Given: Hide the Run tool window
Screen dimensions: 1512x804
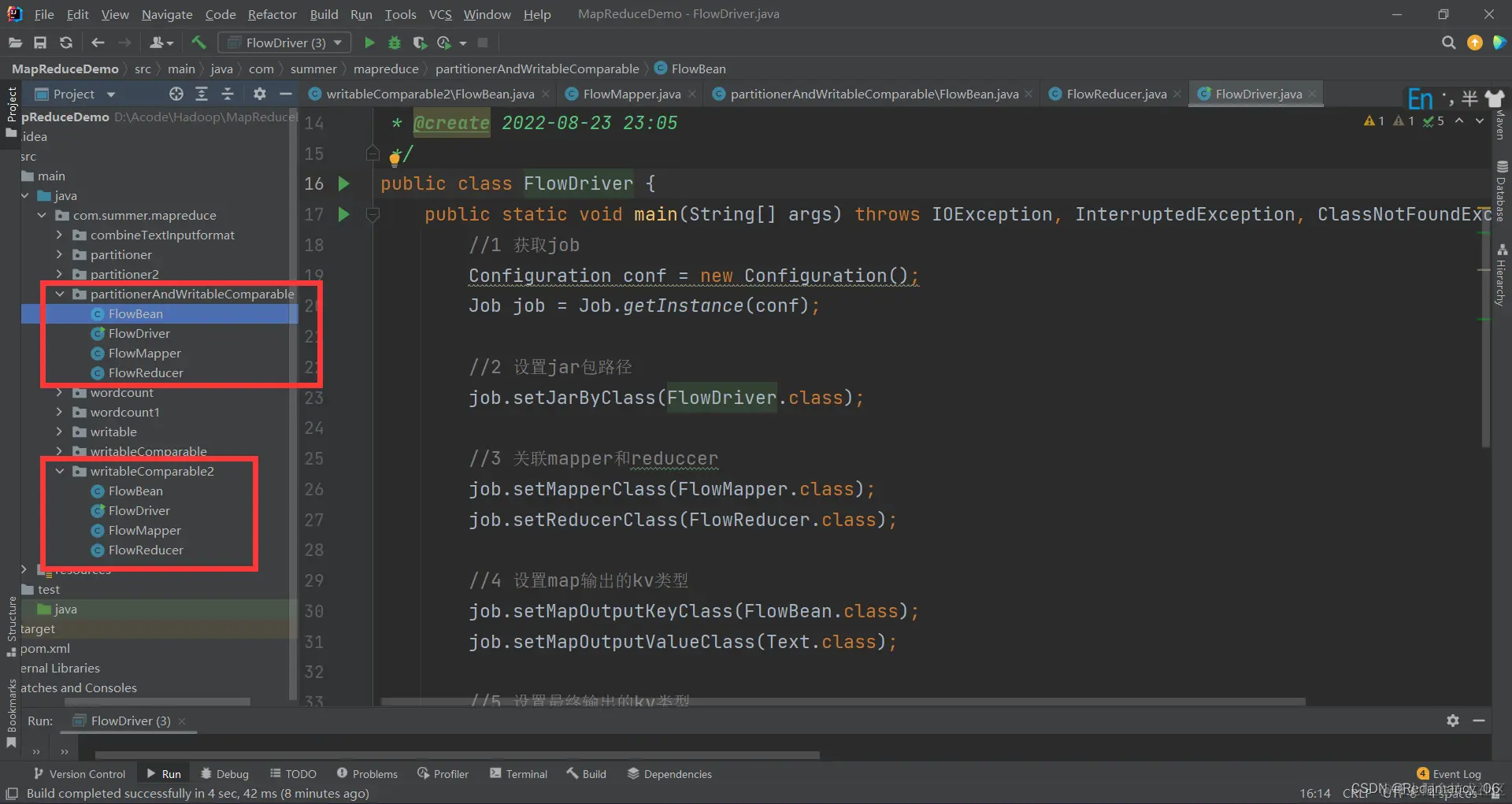Looking at the screenshot, I should (1479, 721).
